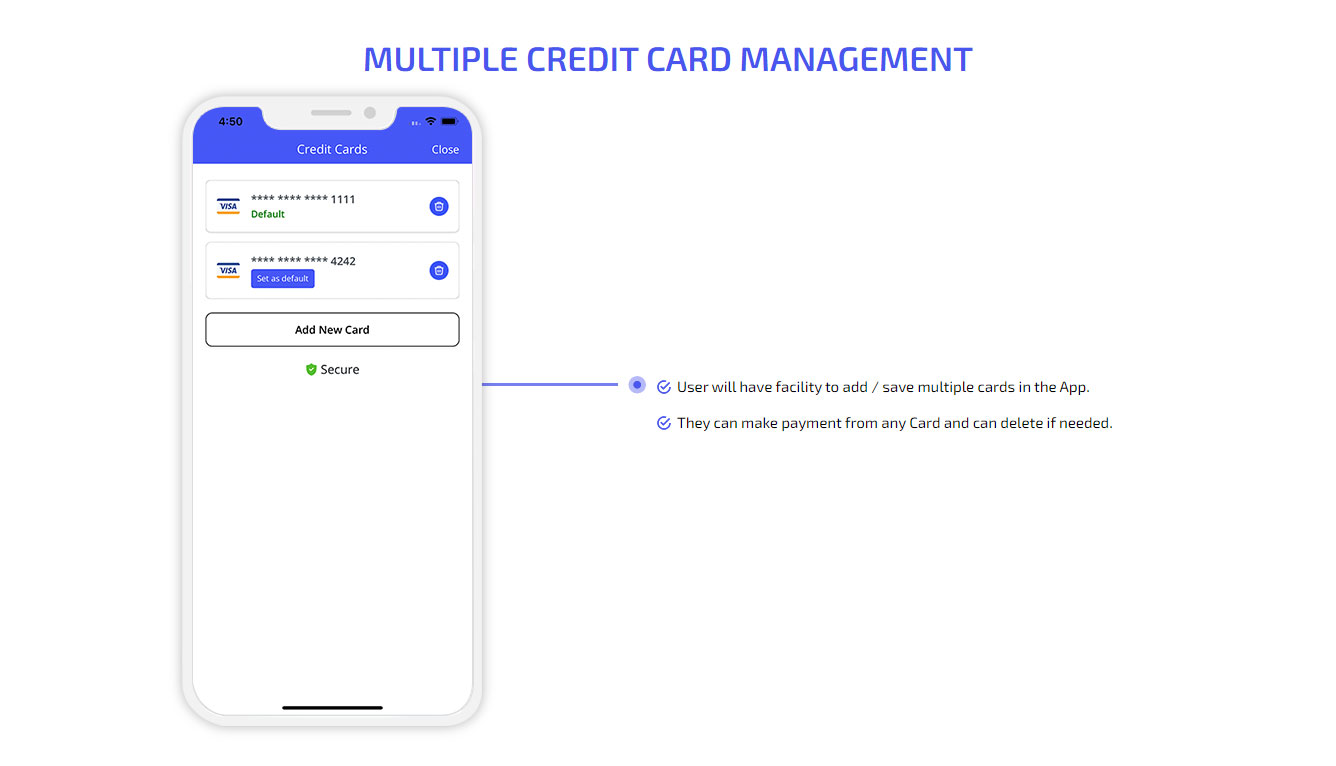
Task: Close the Credit Cards screen
Action: (x=445, y=150)
